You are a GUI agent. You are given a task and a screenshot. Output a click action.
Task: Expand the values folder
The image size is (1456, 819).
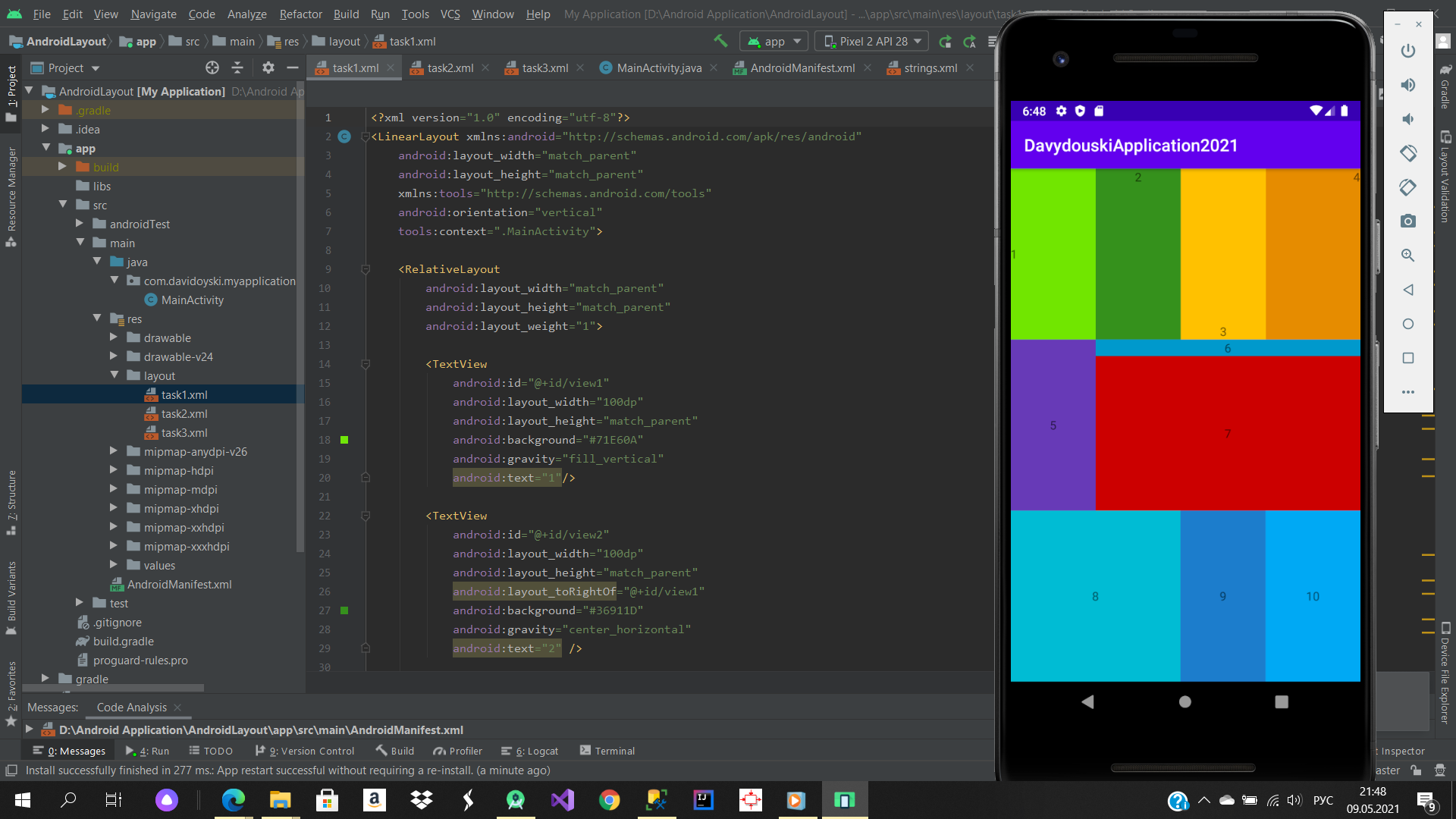[x=114, y=565]
